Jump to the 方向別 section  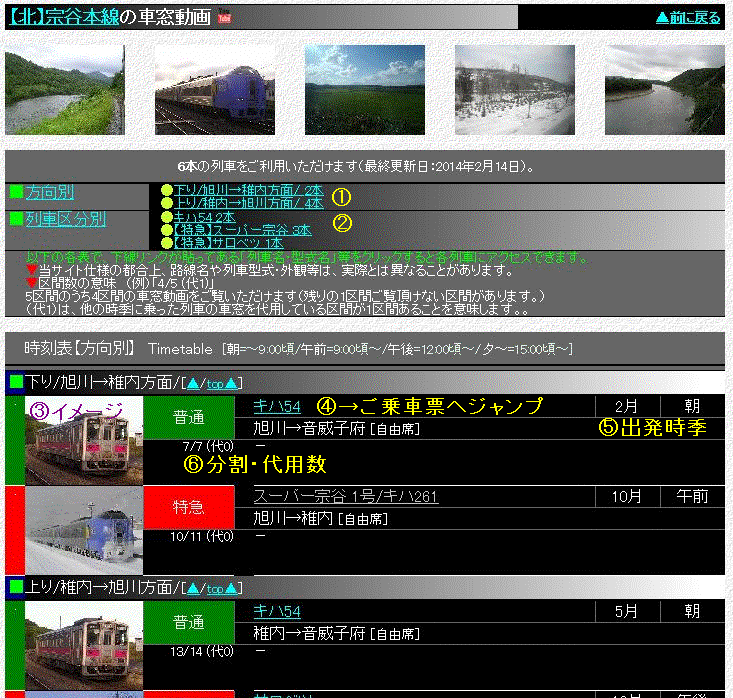point(50,192)
